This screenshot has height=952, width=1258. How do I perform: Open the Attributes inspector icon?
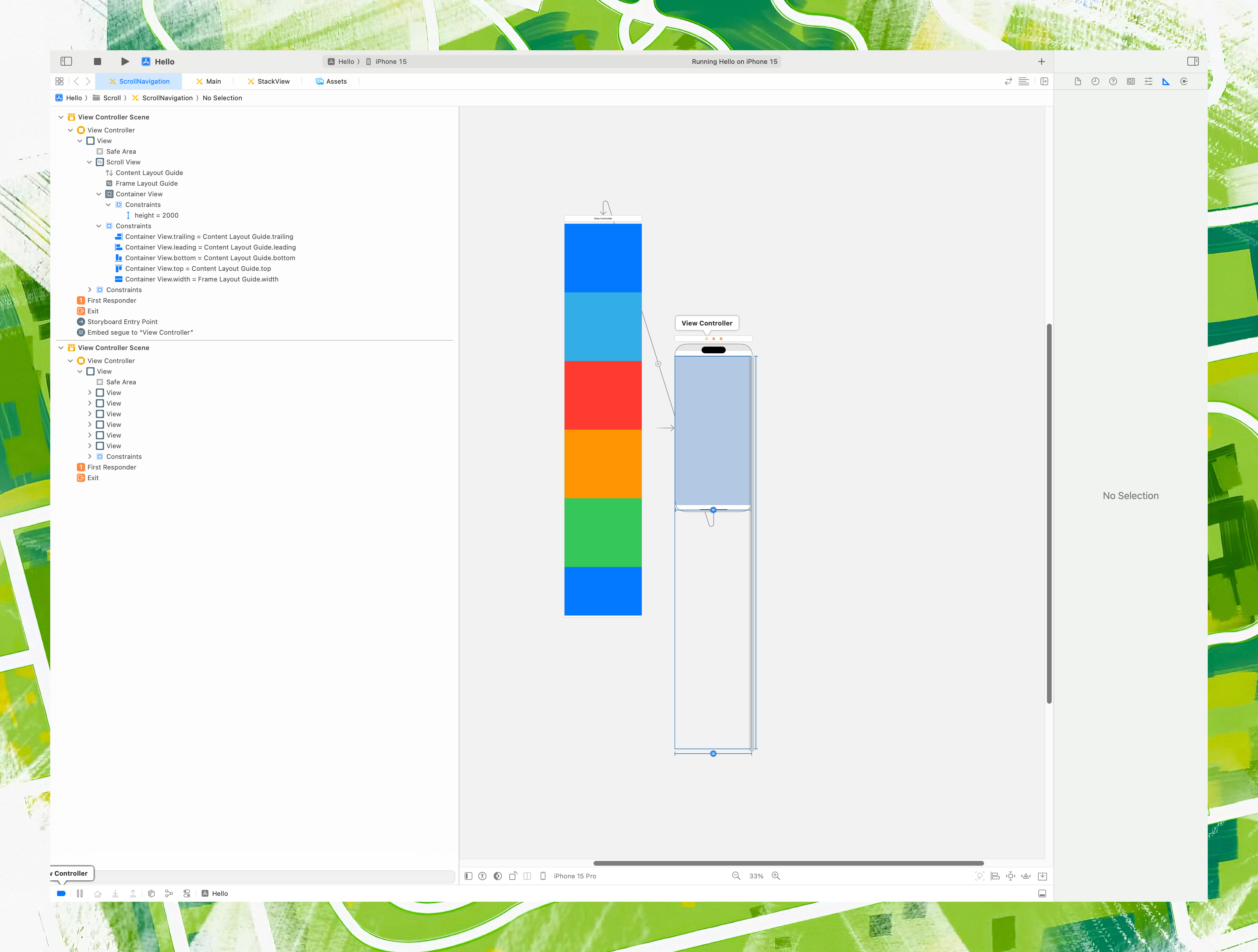click(1148, 81)
